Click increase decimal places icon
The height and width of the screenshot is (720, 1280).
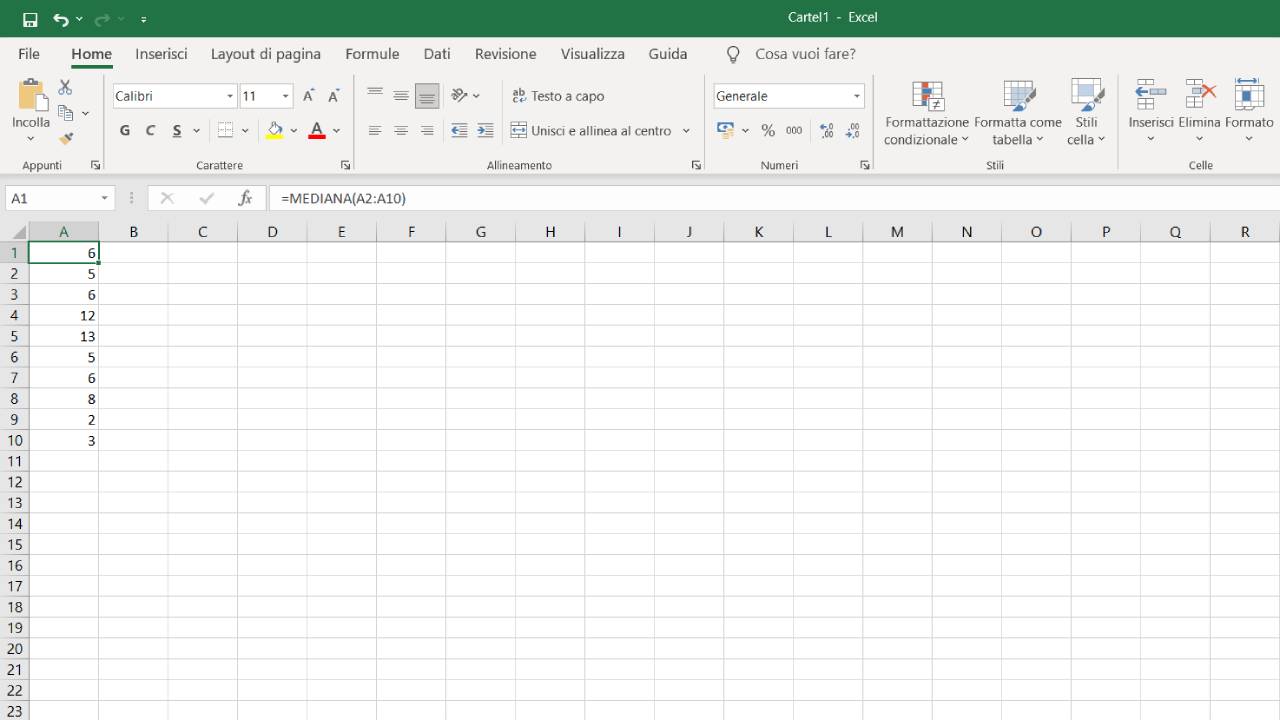(x=827, y=130)
